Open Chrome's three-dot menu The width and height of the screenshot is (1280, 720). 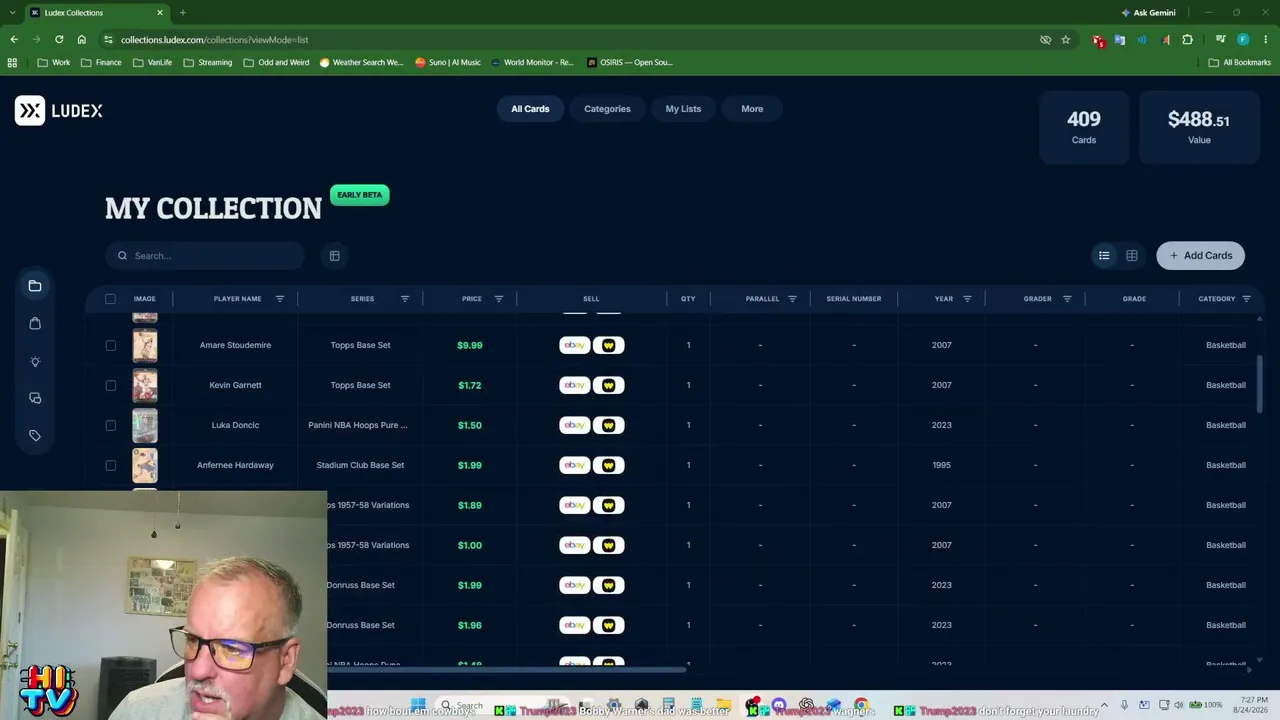[1265, 40]
